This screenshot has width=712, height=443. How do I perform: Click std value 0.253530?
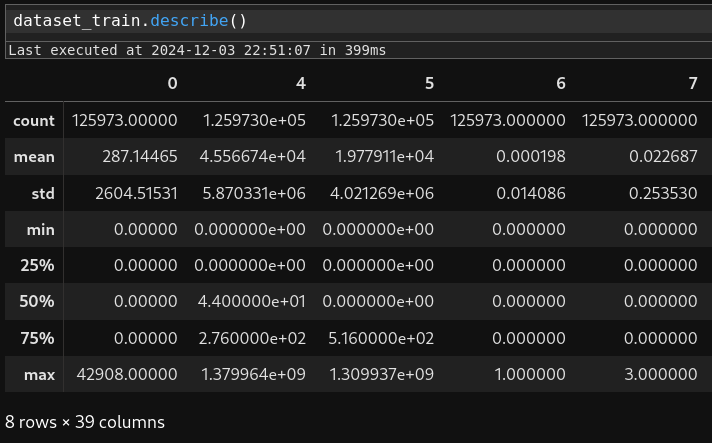pyautogui.click(x=663, y=193)
